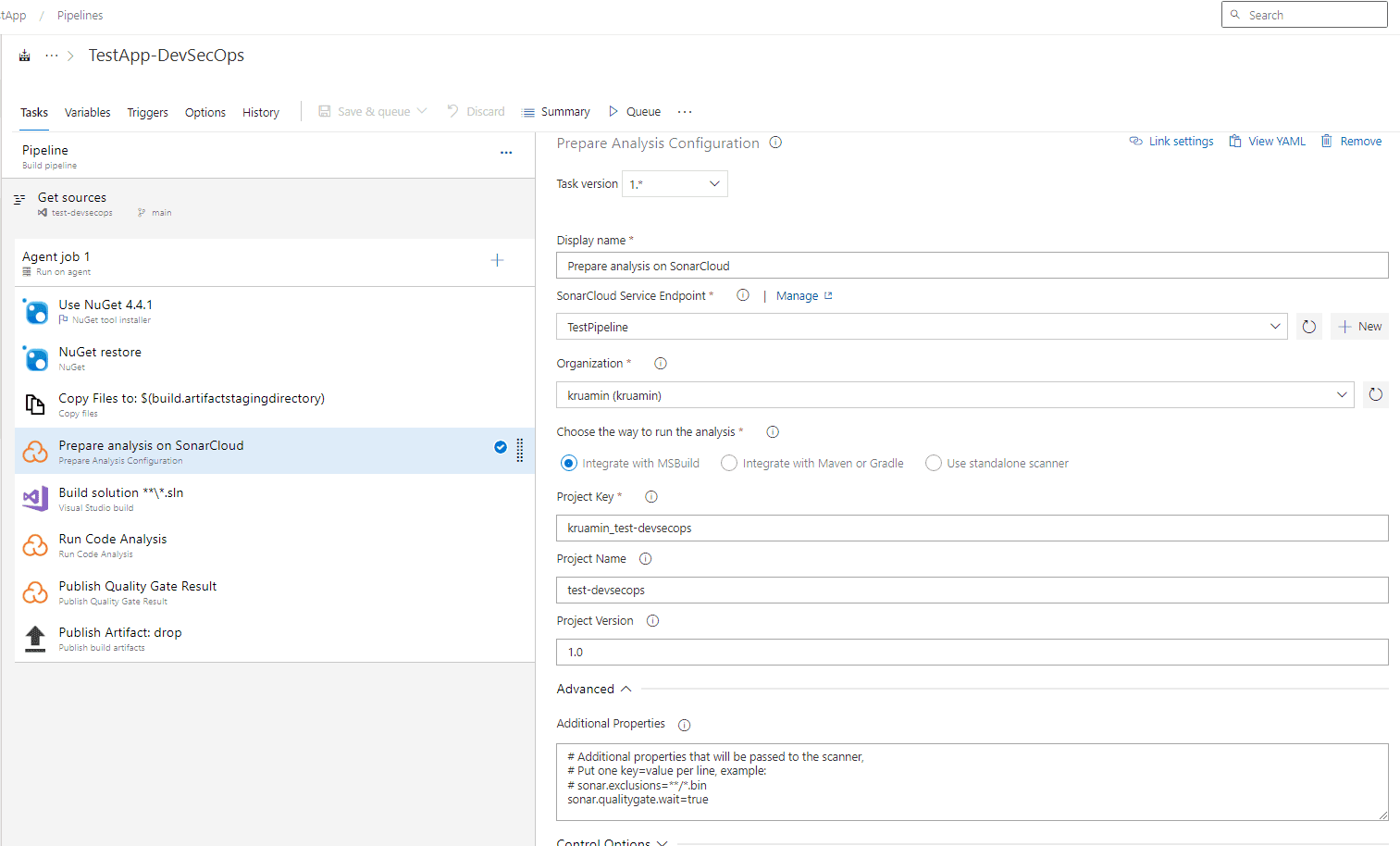
Task: Open the toolbar more actions ellipsis next to Queue
Action: 685,112
